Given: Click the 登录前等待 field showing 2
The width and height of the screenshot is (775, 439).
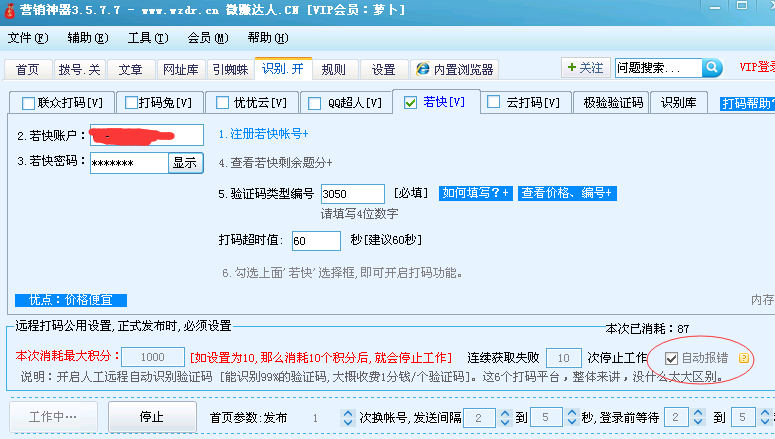Looking at the screenshot, I should tap(675, 418).
